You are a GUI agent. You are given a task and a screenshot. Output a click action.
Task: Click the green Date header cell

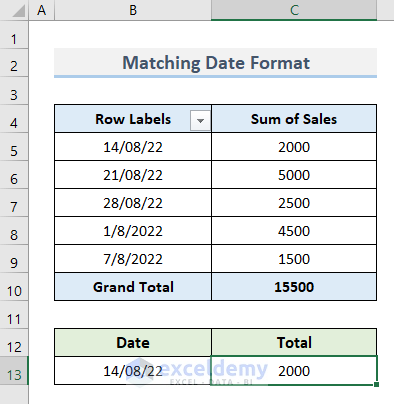pos(133,343)
